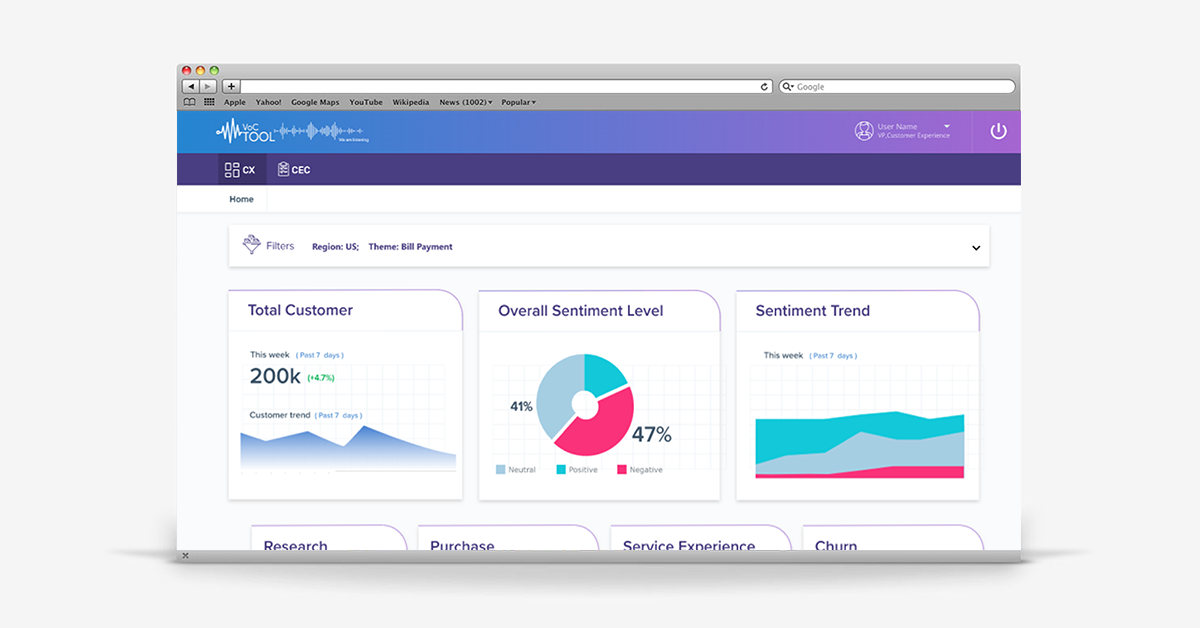The image size is (1200, 628).
Task: Click the browser address bar
Action: tap(507, 87)
